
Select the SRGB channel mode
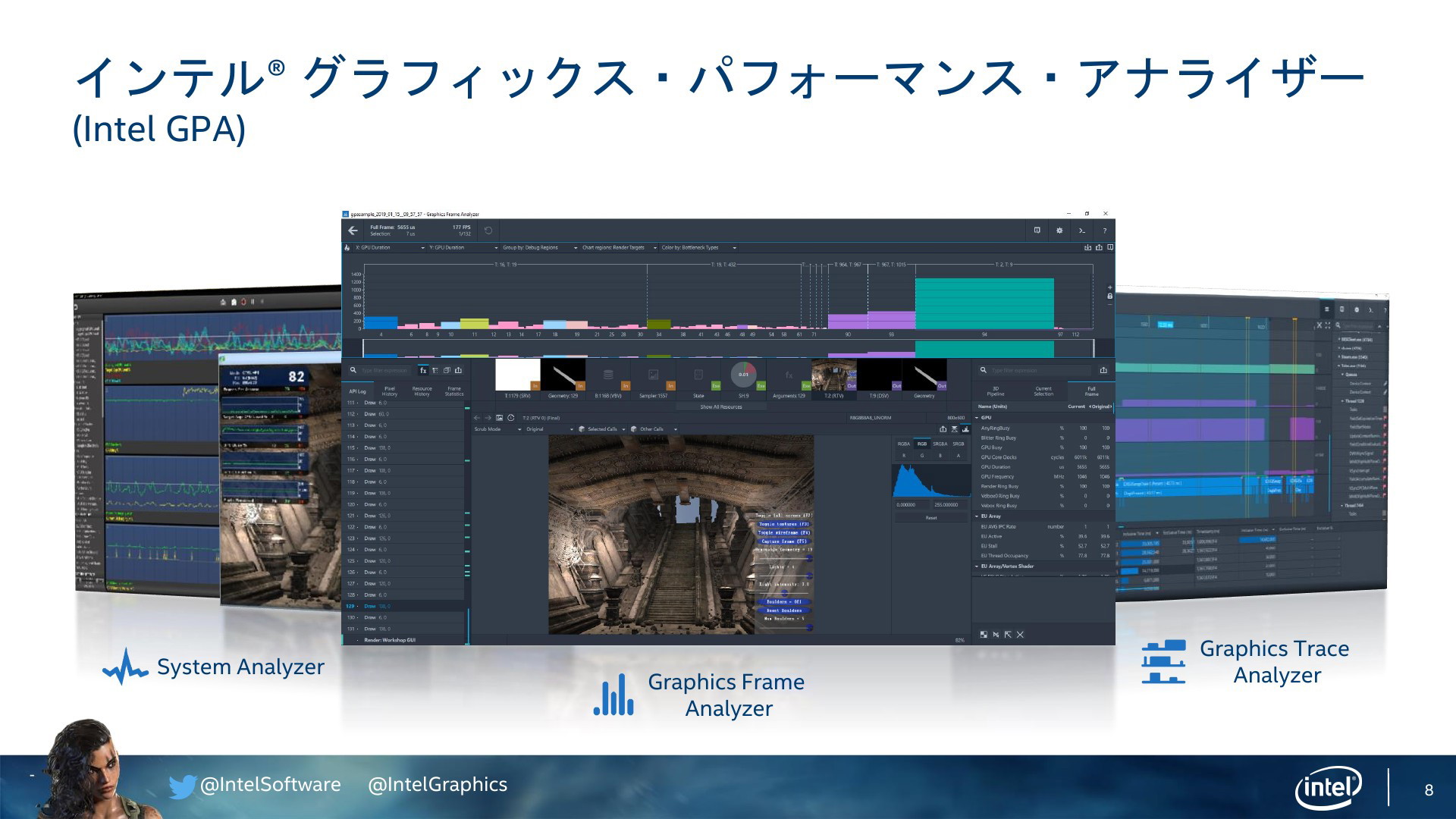coord(959,444)
